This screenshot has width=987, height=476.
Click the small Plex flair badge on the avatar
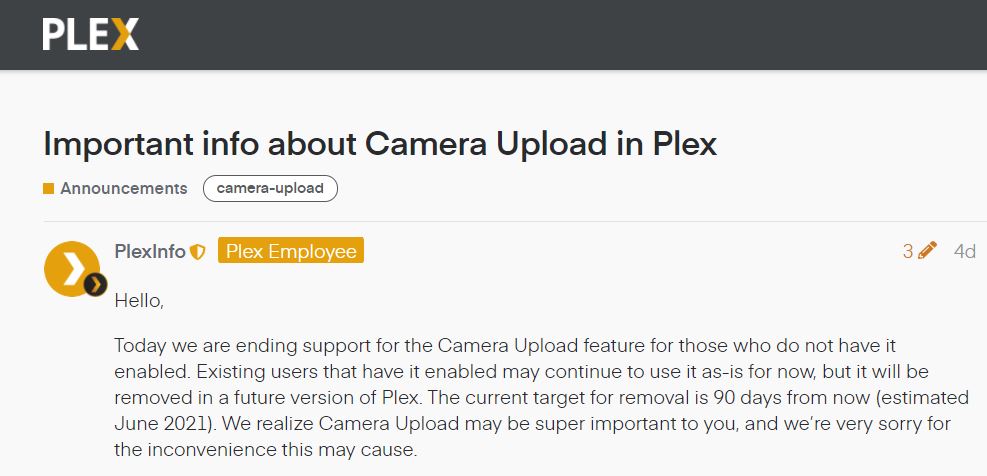[x=95, y=285]
